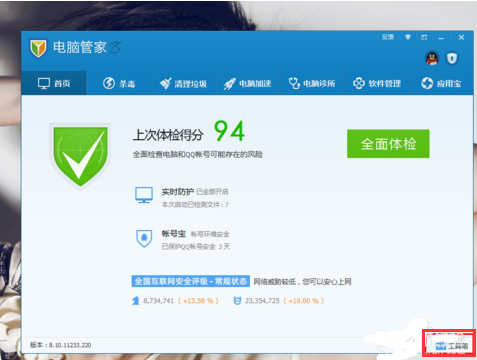Viewport: 477px width, 360px height.
Task: Open the 首页 home tab
Action: [x=54, y=83]
